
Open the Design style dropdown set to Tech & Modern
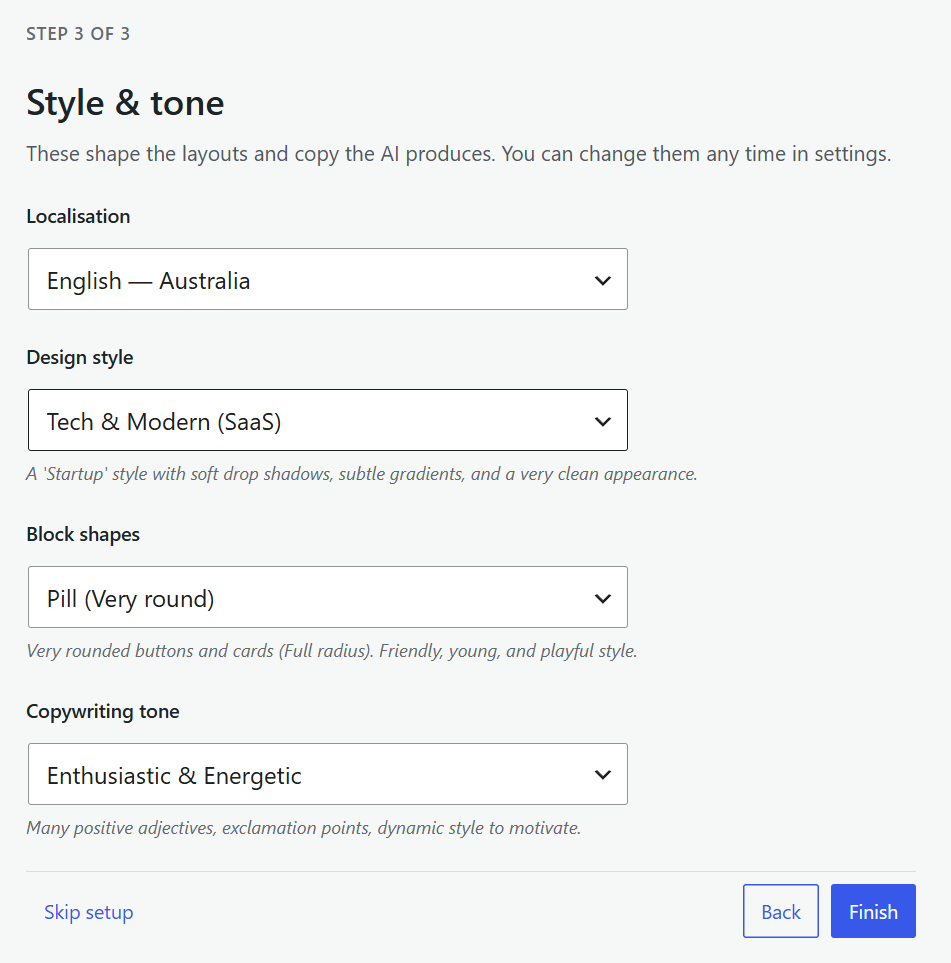coord(327,420)
